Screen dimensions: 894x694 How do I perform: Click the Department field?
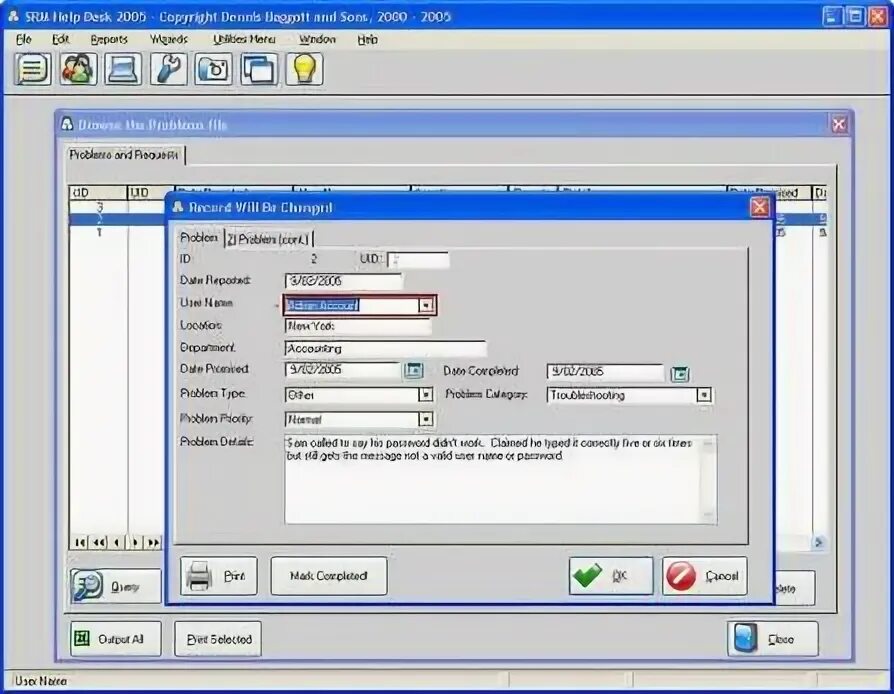click(385, 348)
